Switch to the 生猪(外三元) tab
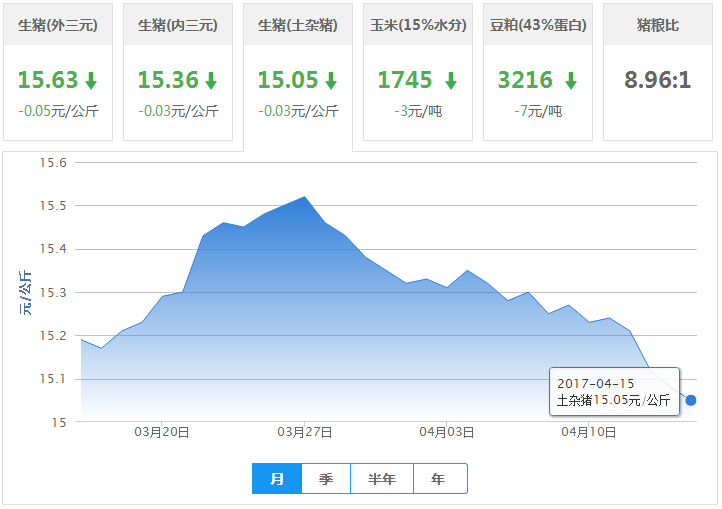The image size is (722, 509). 58,25
